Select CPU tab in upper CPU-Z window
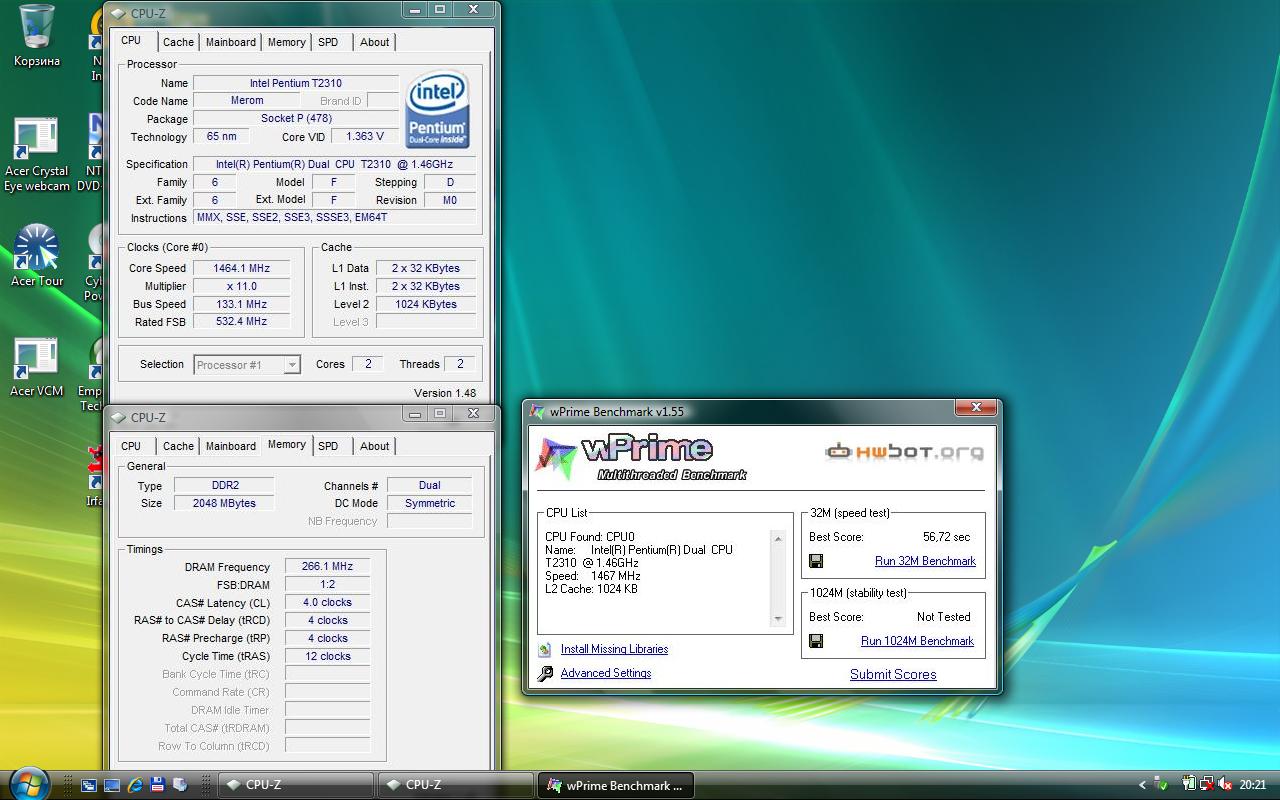The width and height of the screenshot is (1280, 800). pos(131,40)
